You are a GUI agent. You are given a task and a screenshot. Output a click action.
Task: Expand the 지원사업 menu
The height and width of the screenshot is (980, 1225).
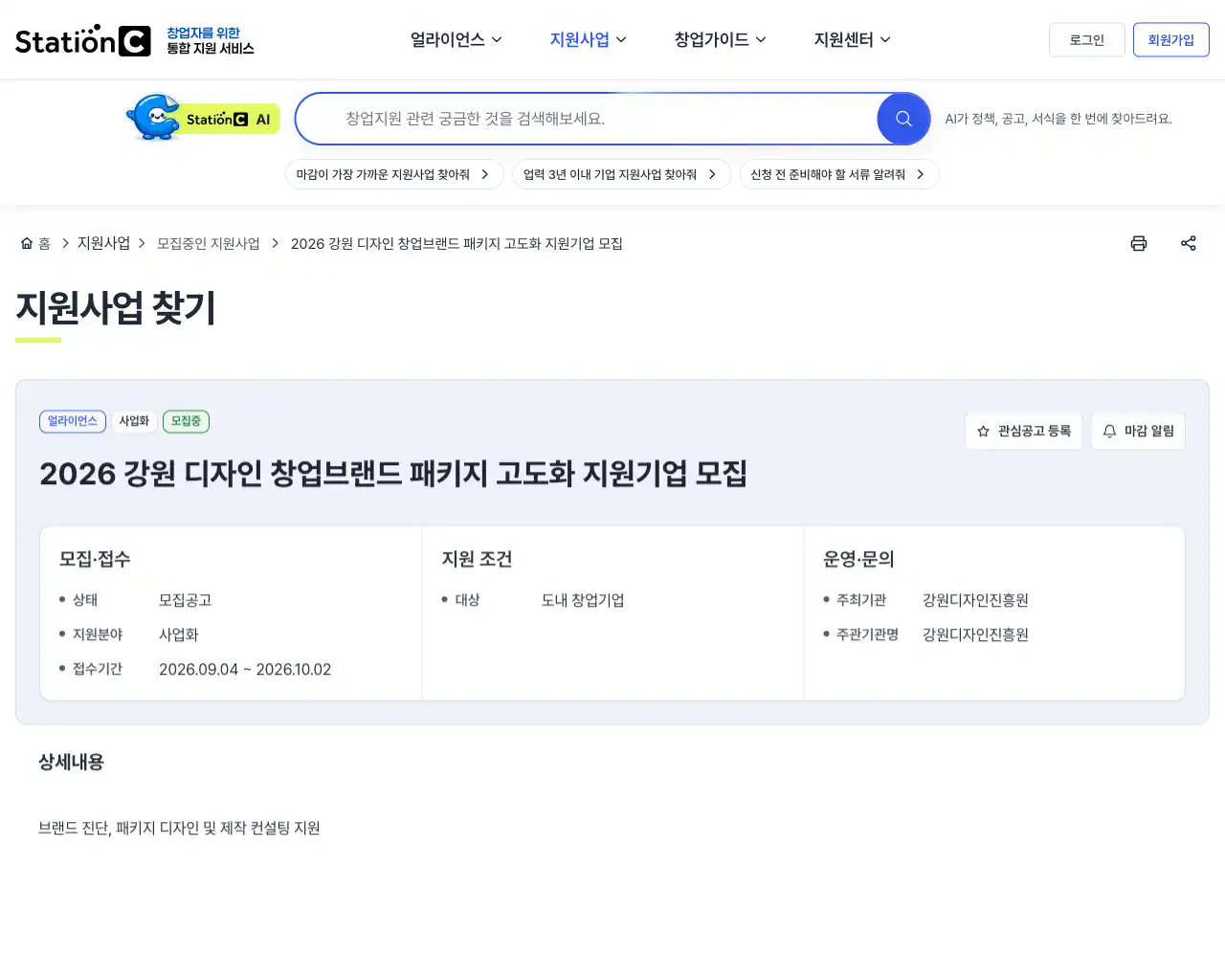589,39
